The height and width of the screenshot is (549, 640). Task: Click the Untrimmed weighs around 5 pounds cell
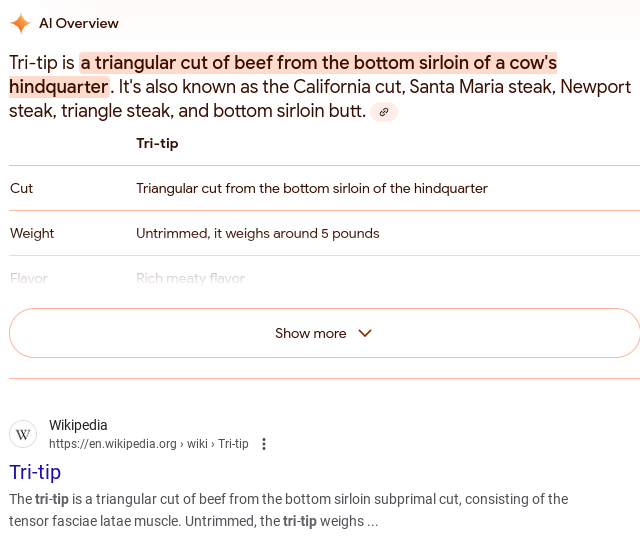[258, 233]
